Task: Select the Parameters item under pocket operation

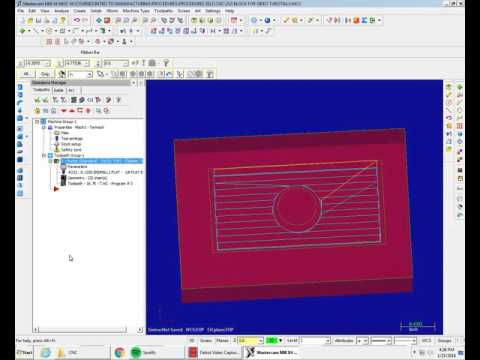Action: point(77,166)
